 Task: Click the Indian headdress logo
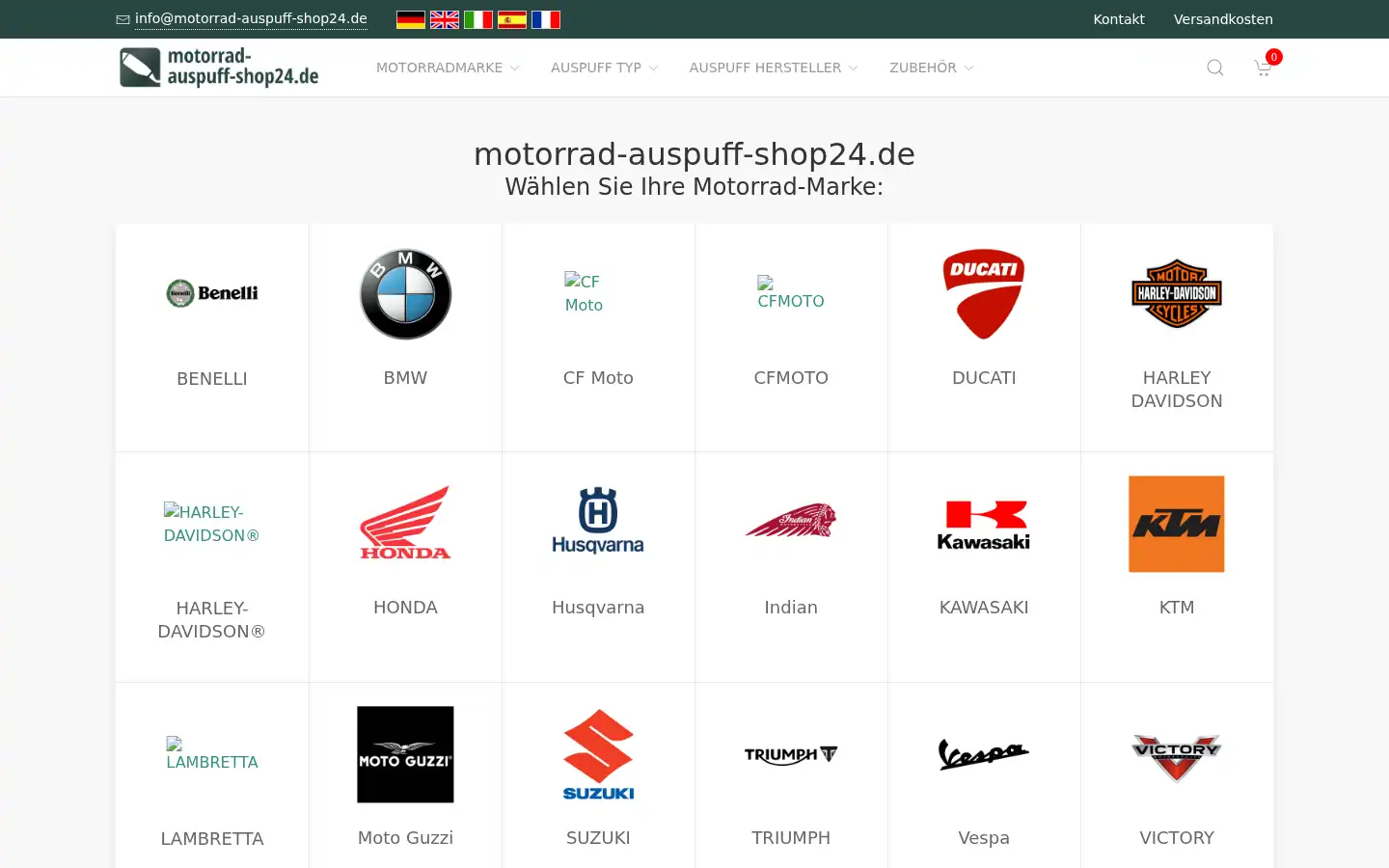pyautogui.click(x=791, y=521)
